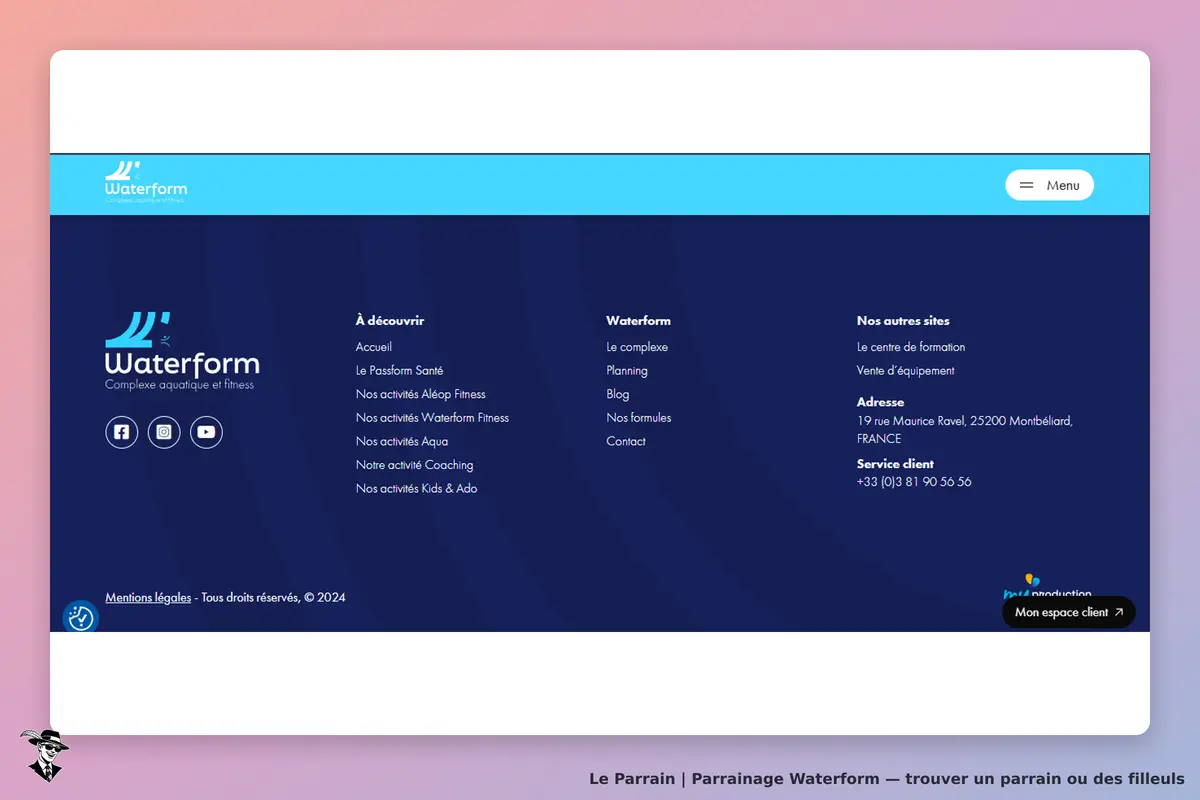Click the Waterform logo in the header
The width and height of the screenshot is (1200, 800).
tap(146, 182)
